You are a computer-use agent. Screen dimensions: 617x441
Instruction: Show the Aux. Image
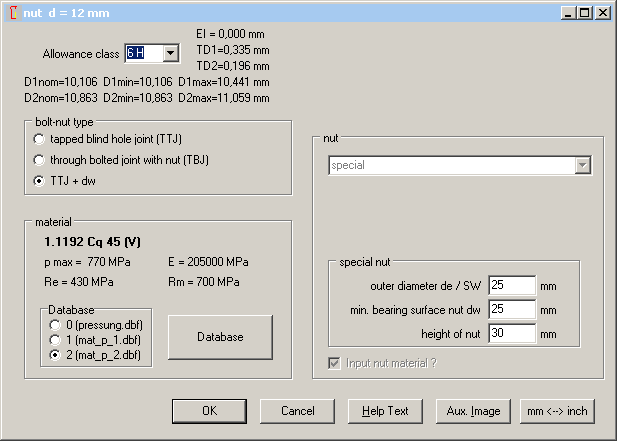coord(473,411)
